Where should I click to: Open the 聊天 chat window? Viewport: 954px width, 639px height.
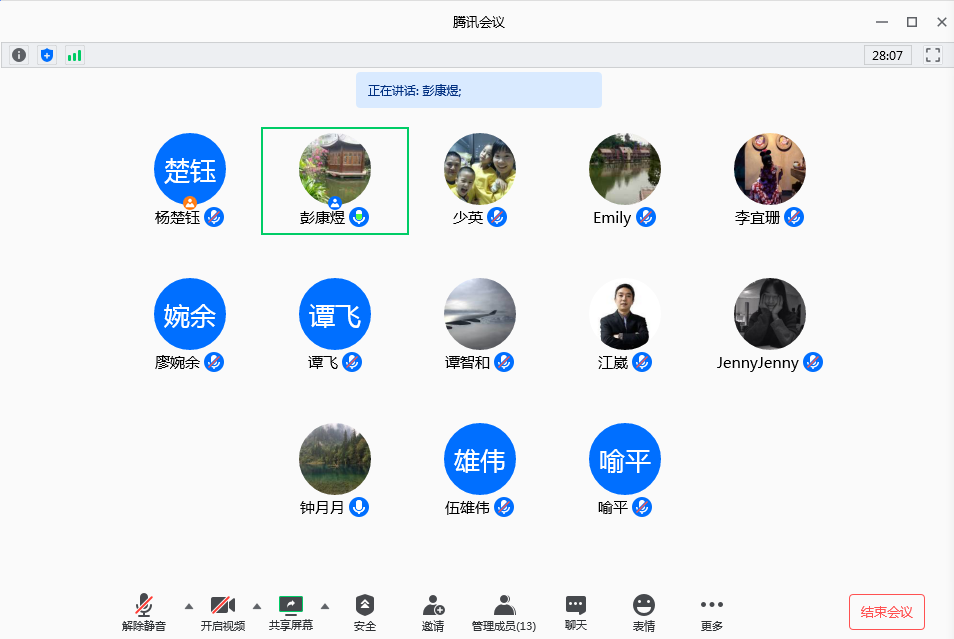(576, 611)
